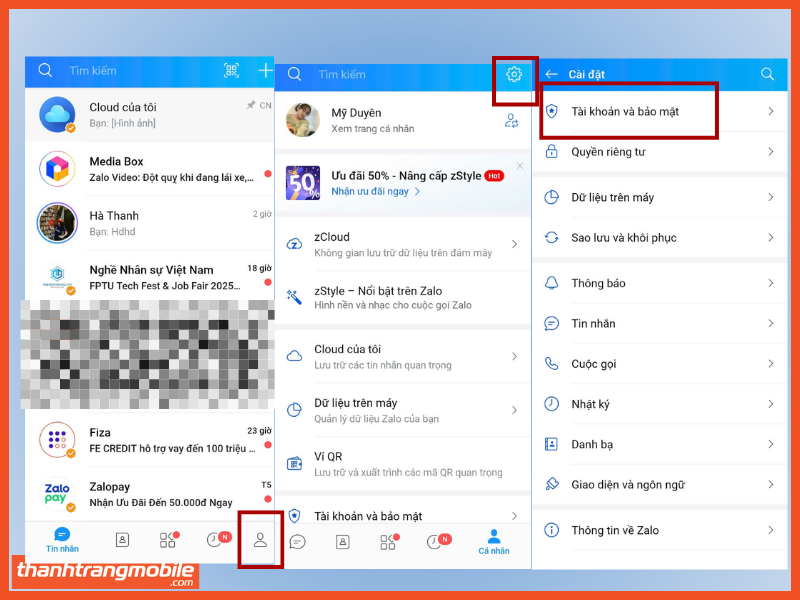Tap search magnifier in chat list header
Image resolution: width=800 pixels, height=600 pixels.
[x=45, y=70]
